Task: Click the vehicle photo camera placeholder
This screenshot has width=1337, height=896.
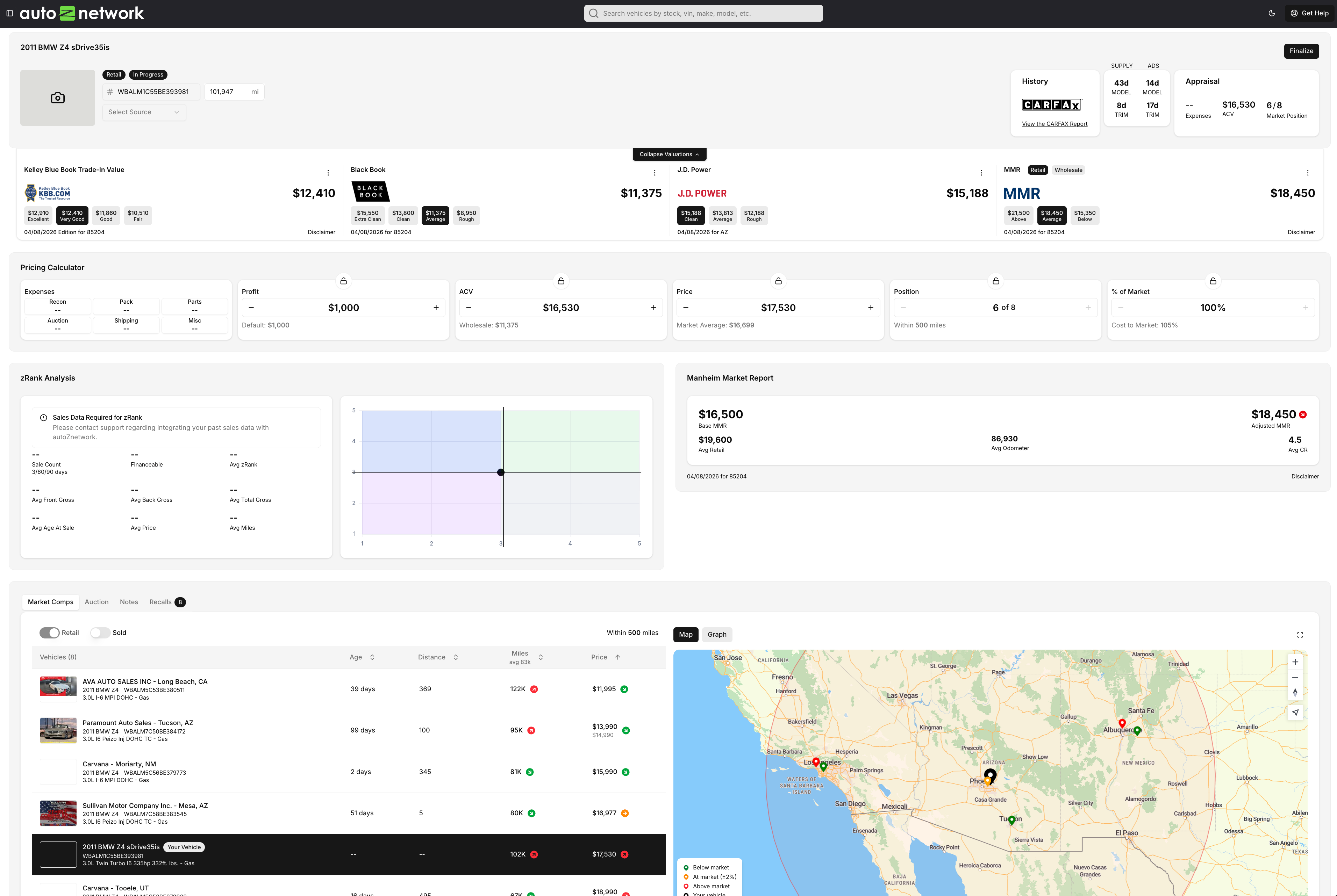Action: 58,98
